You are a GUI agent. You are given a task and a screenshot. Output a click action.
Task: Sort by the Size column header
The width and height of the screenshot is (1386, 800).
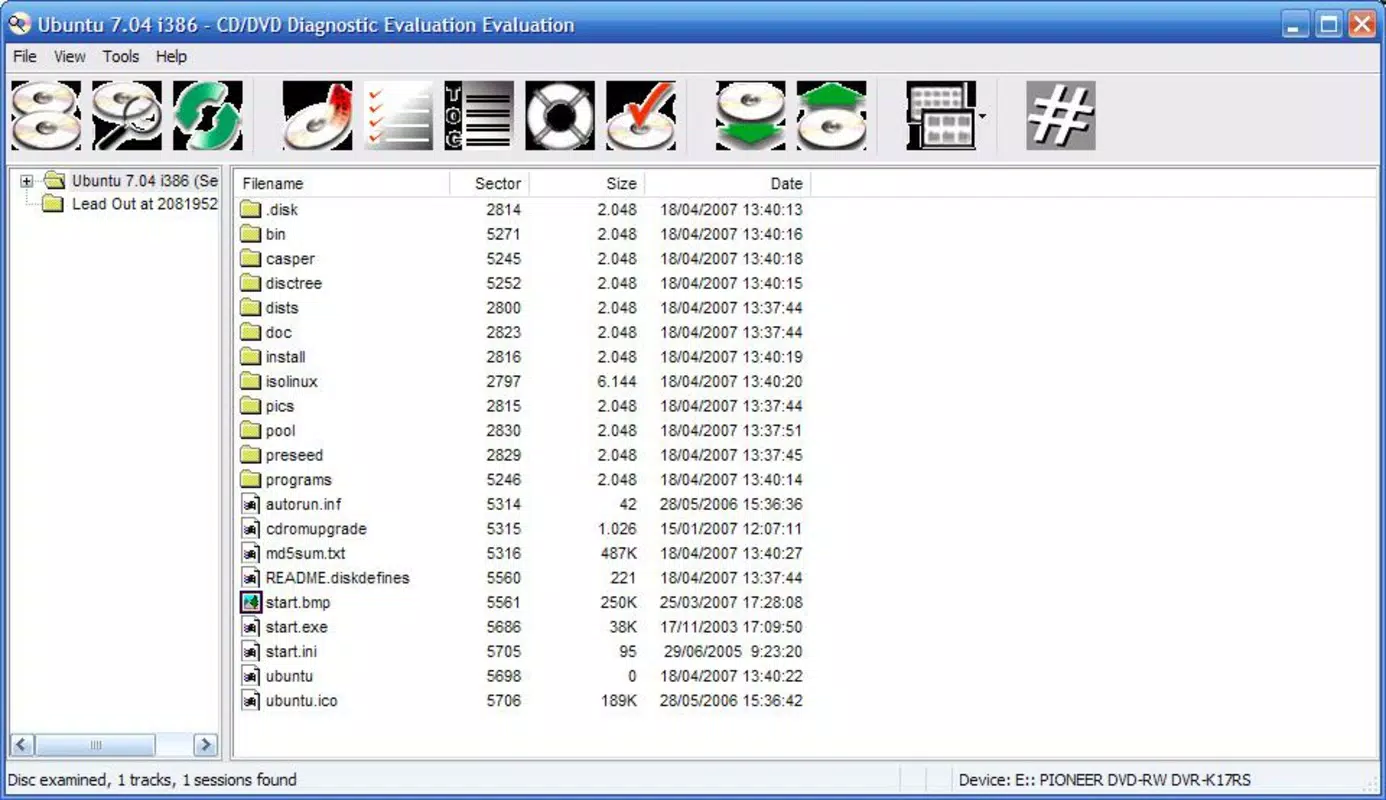(x=587, y=183)
